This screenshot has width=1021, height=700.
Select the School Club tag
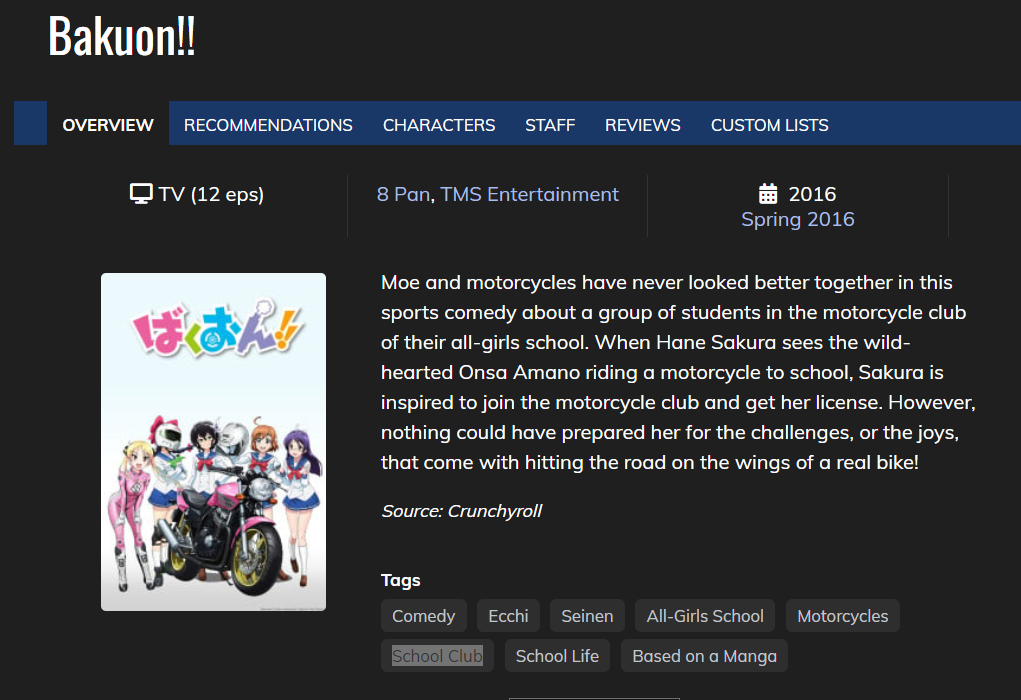point(438,656)
